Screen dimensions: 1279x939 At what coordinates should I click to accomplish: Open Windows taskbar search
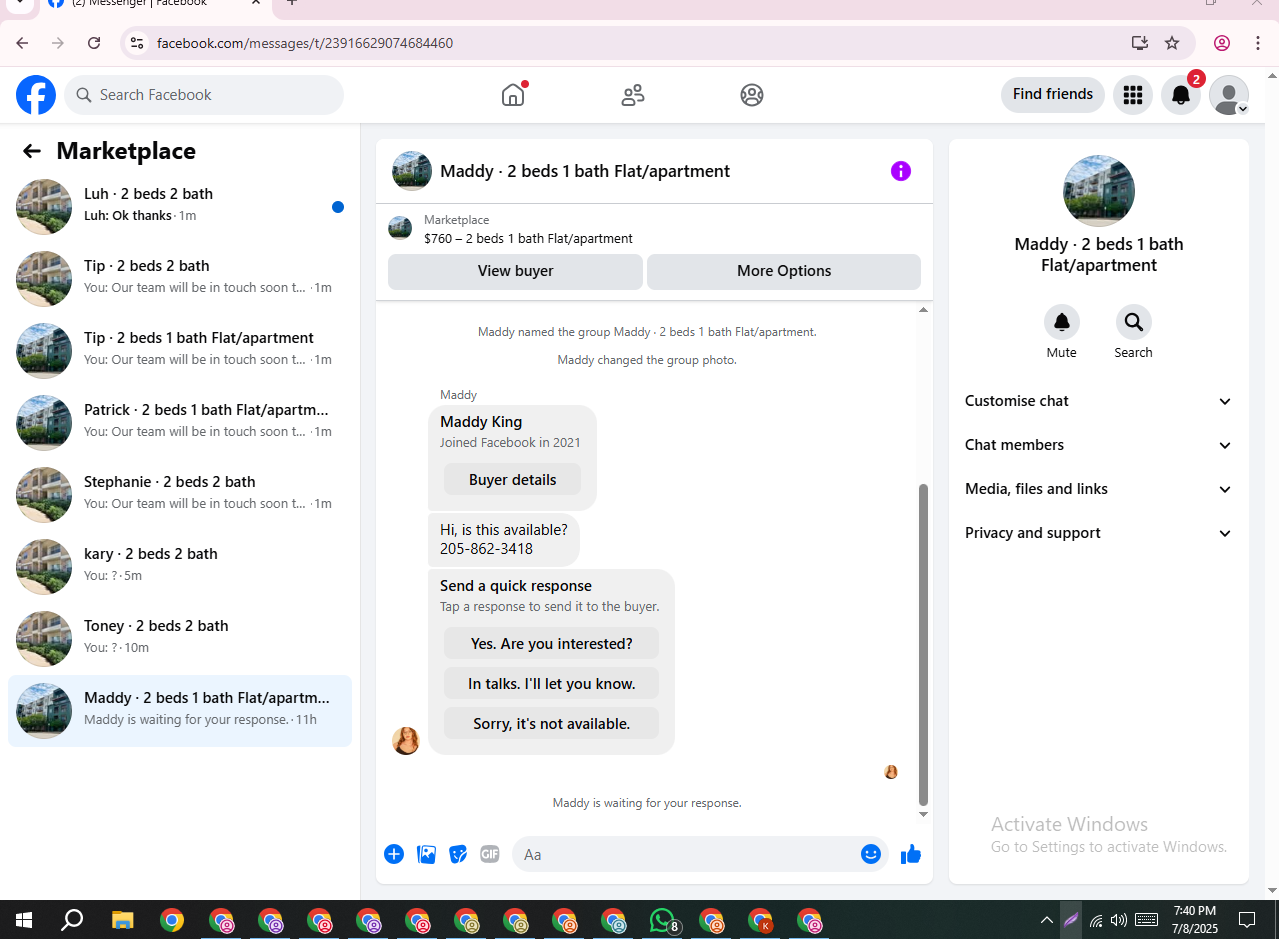click(72, 920)
